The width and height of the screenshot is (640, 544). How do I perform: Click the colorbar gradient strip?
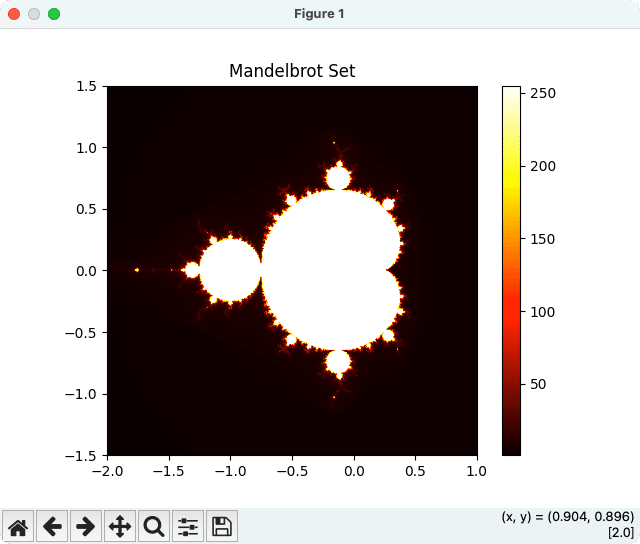(x=511, y=271)
